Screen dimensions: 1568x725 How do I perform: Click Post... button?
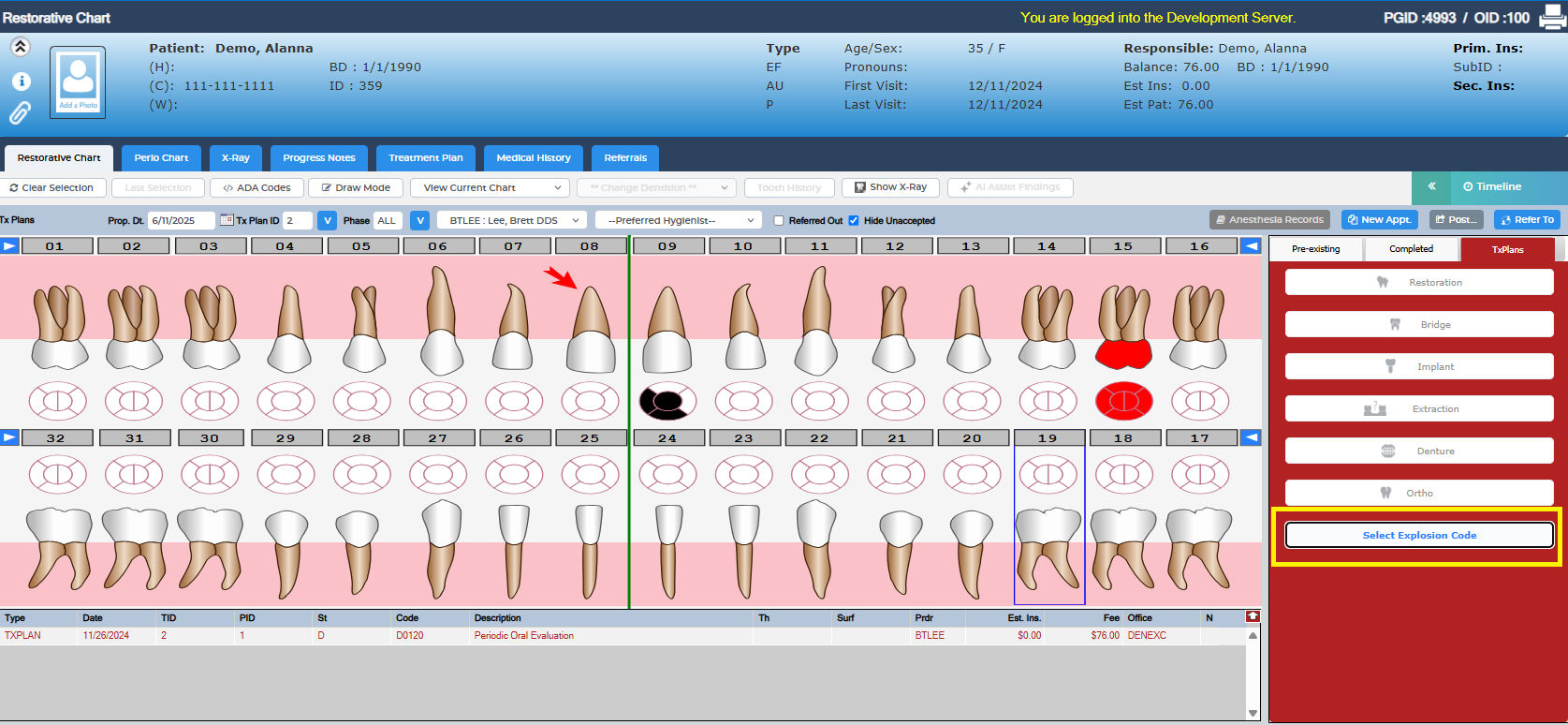(1456, 219)
